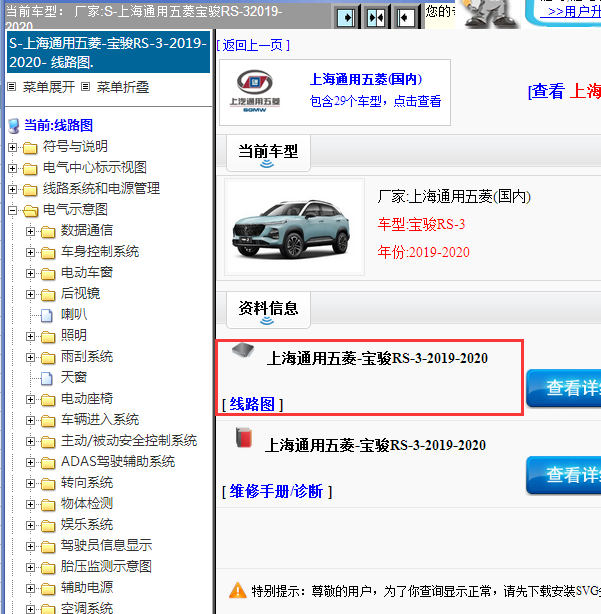Screen dimensions: 601x614
Task: Open the 线路图 link
Action: coord(252,404)
